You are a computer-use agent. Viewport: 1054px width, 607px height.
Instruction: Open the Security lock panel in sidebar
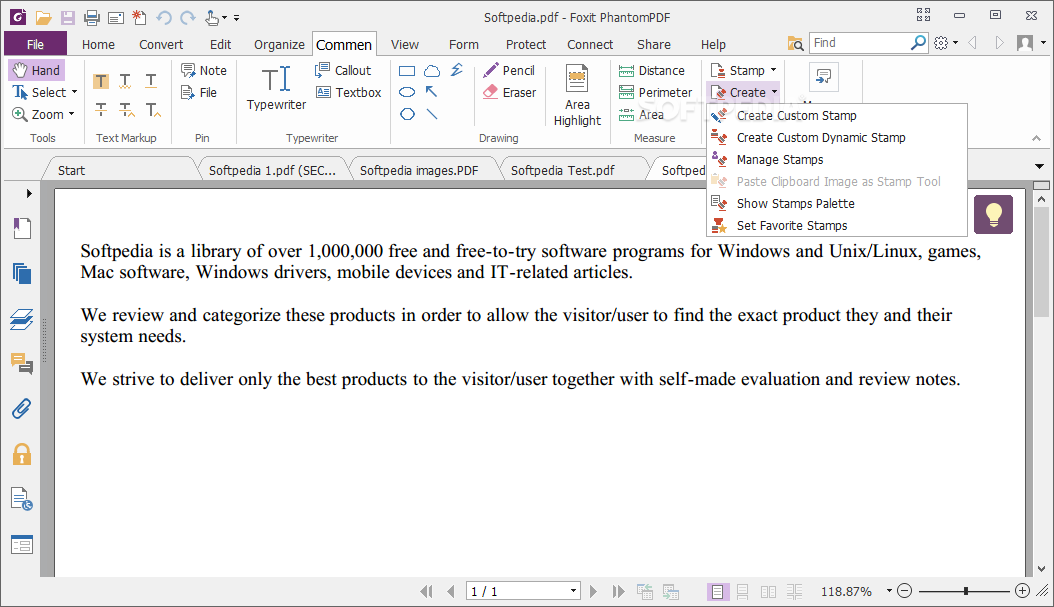click(22, 454)
